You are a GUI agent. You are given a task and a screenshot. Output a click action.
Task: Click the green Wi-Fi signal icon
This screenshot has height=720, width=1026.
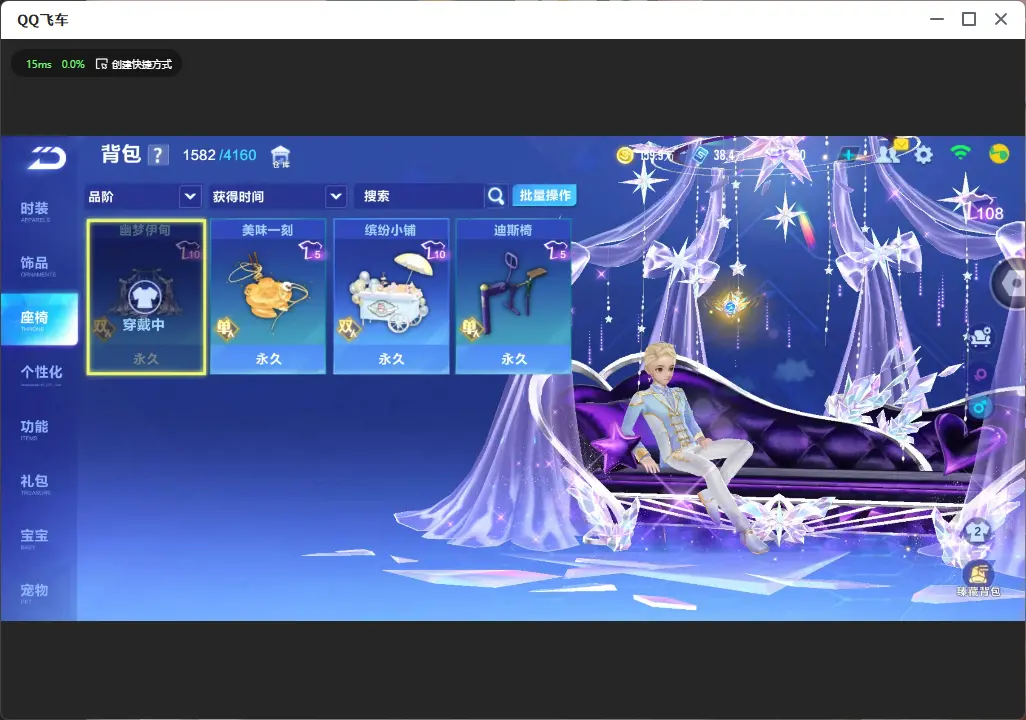coord(960,153)
